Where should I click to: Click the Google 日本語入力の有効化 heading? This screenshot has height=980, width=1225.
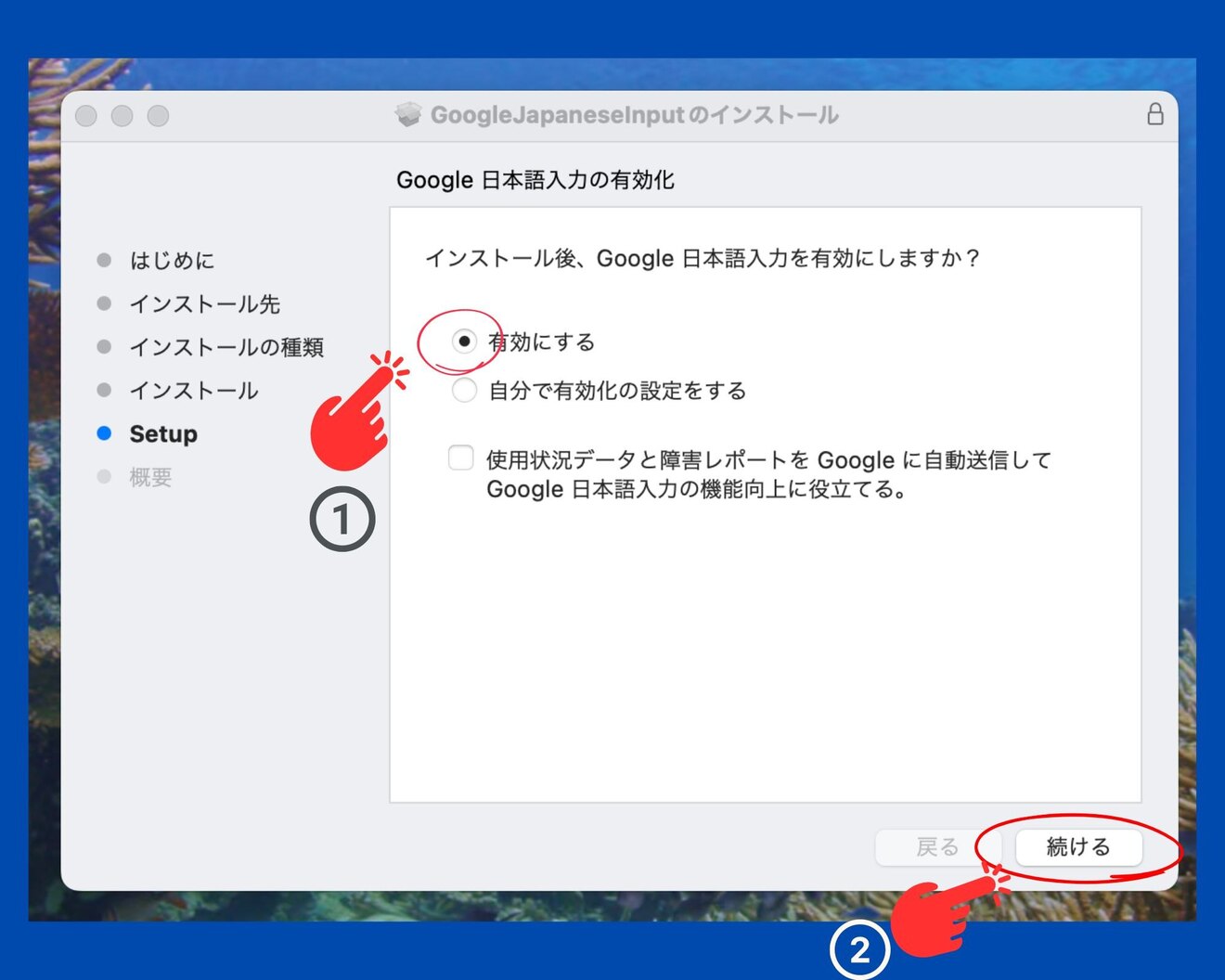click(535, 179)
